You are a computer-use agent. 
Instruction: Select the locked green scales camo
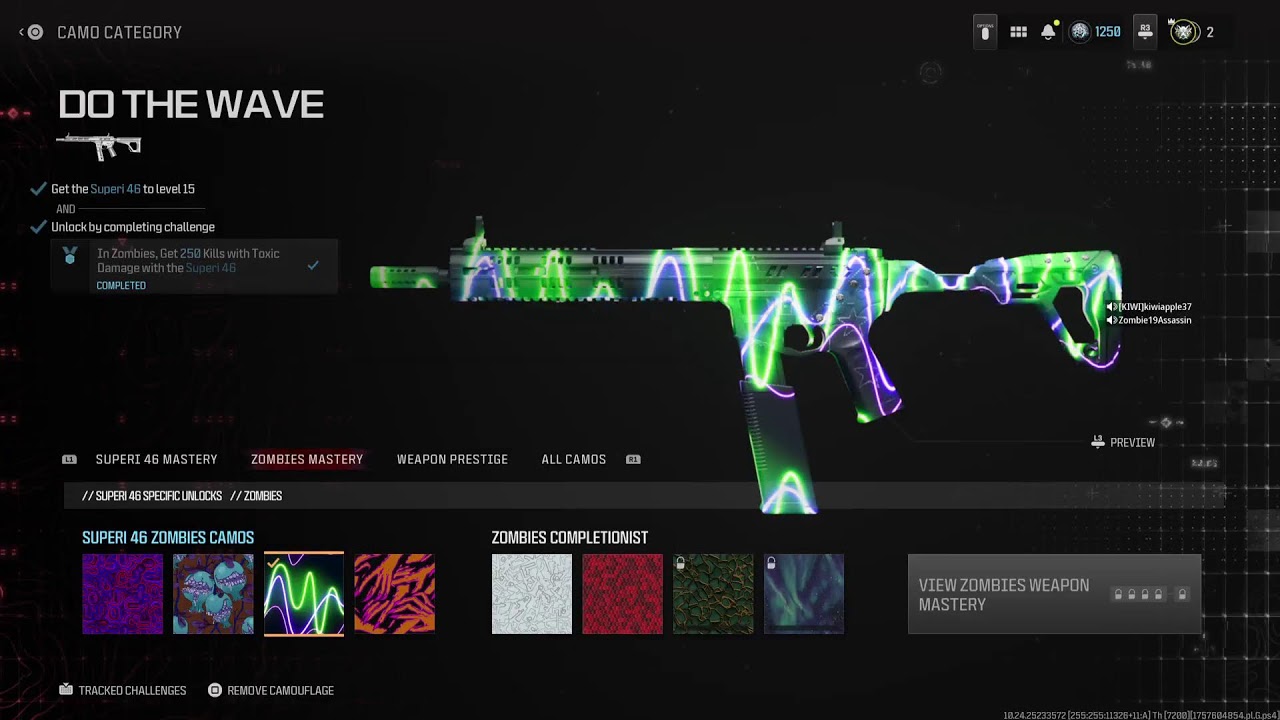[713, 594]
